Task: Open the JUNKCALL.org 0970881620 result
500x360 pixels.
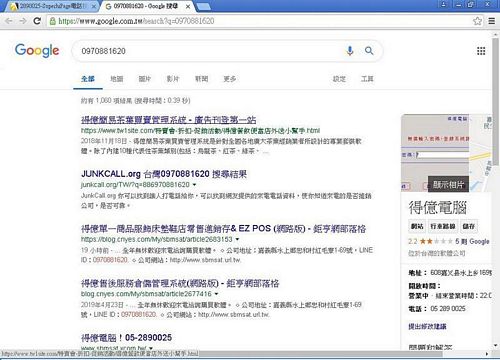Action: click(164, 174)
